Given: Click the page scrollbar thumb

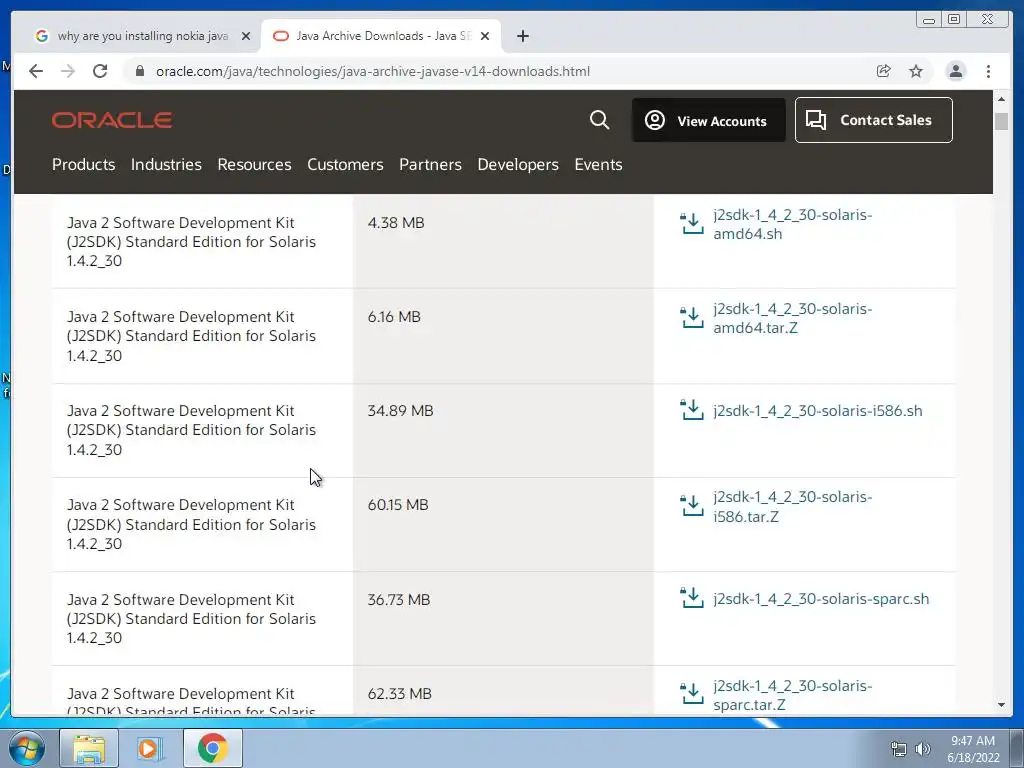Looking at the screenshot, I should [1001, 121].
